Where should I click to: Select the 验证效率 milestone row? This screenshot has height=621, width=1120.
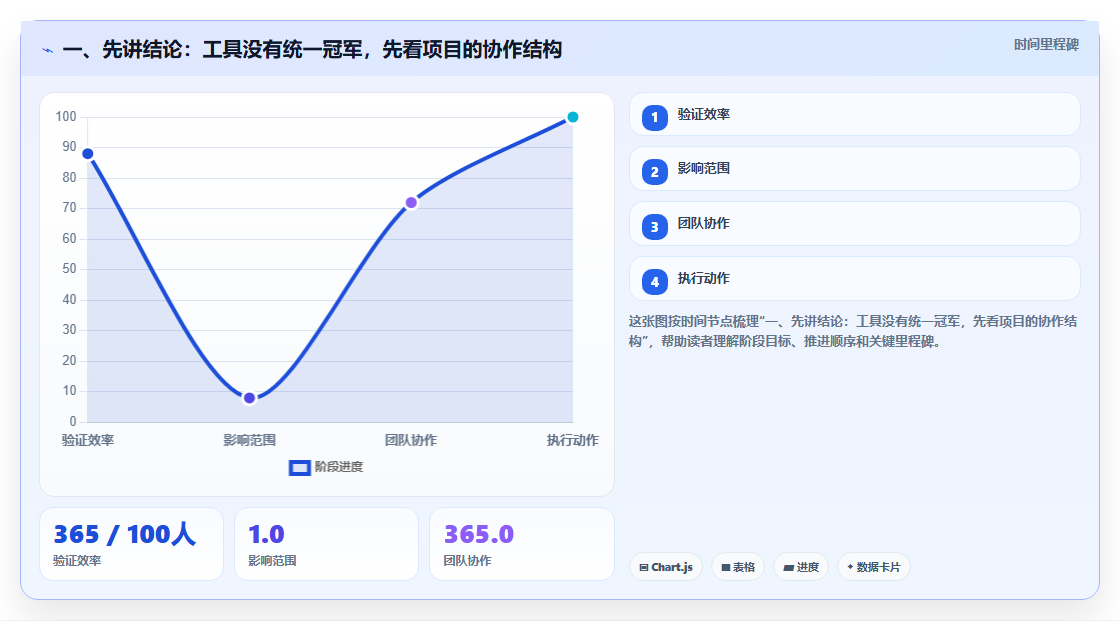(854, 114)
